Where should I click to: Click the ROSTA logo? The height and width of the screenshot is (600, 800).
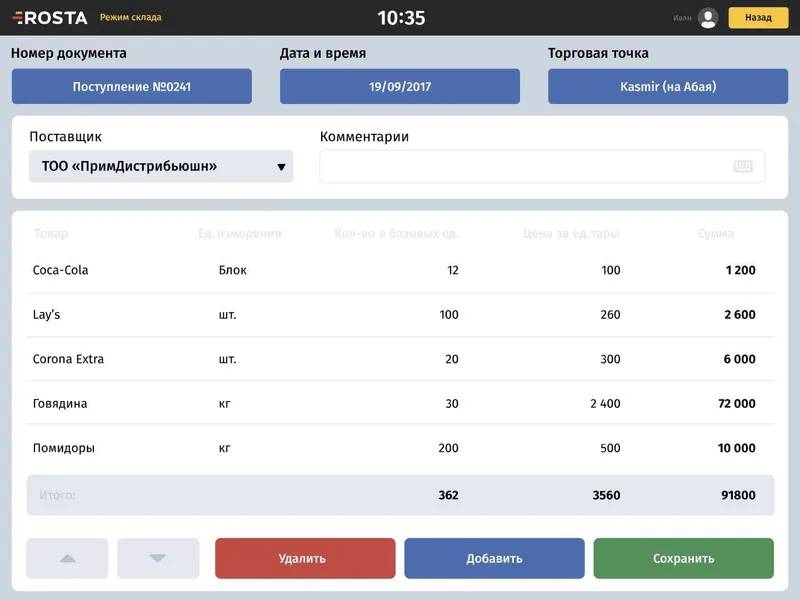(49, 18)
